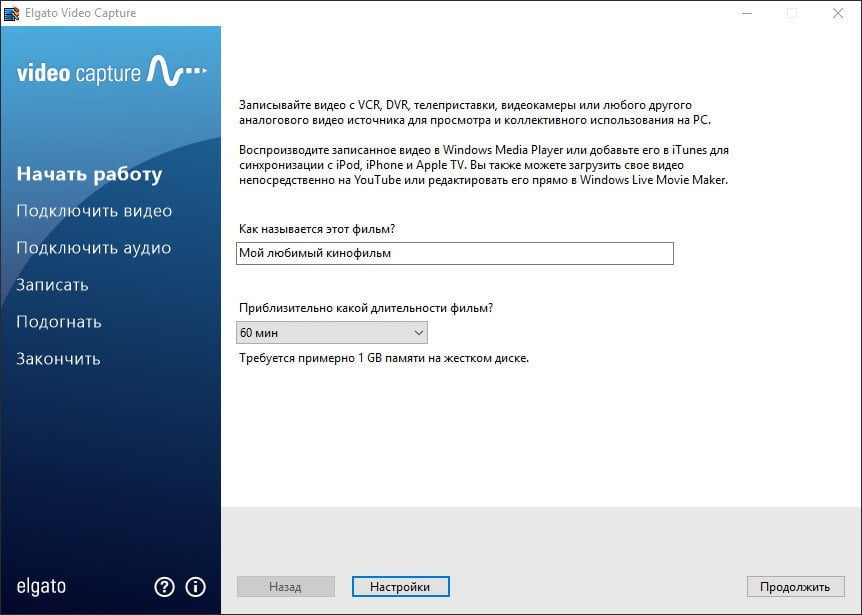This screenshot has width=862, height=615.
Task: Expand the 60 мин duration dropdown
Action: [x=331, y=333]
